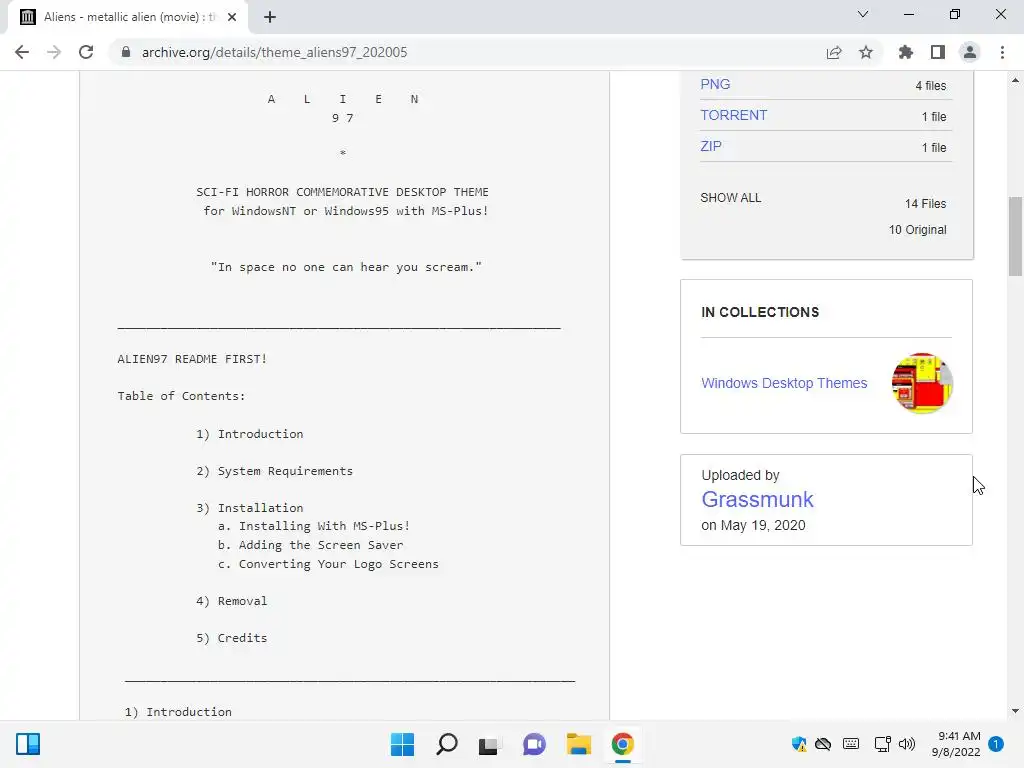
Task: Click 'on May 19, 2020' upload date
Action: coord(753,526)
